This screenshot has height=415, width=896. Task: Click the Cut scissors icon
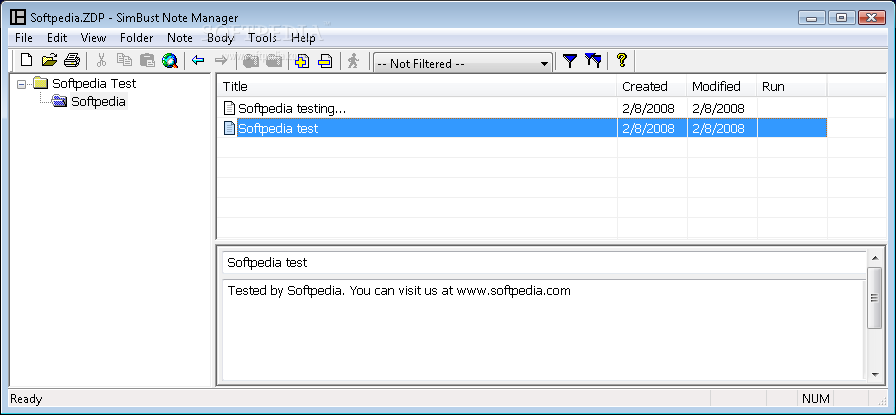(x=102, y=60)
